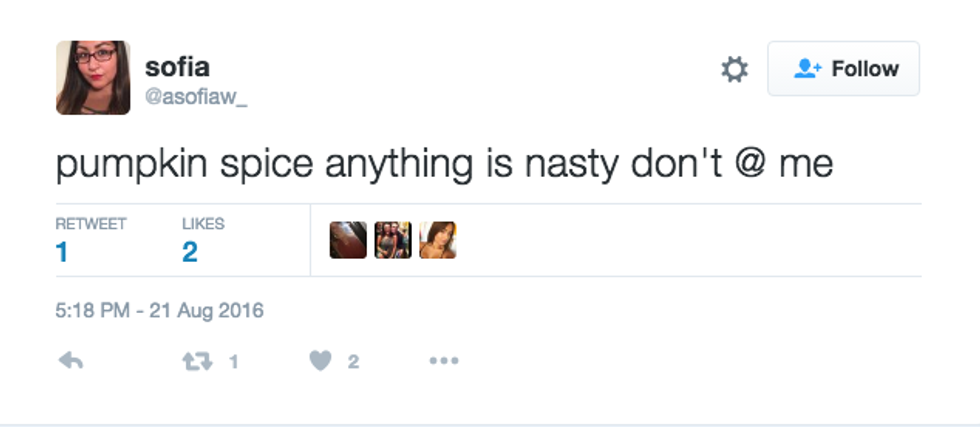Open the three-dot more actions icon

pos(443,362)
